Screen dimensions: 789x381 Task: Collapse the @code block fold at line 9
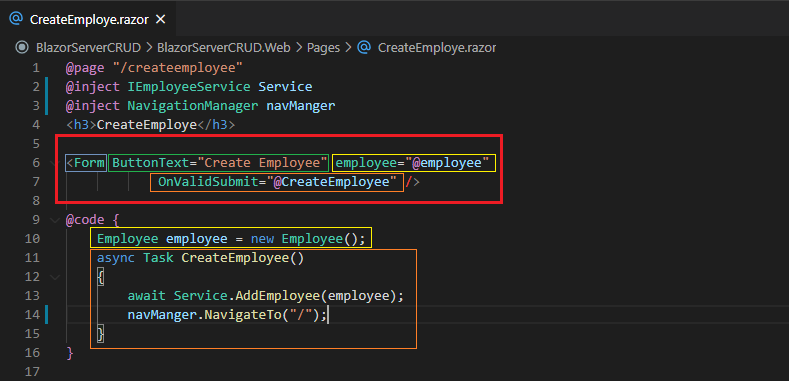[54, 220]
